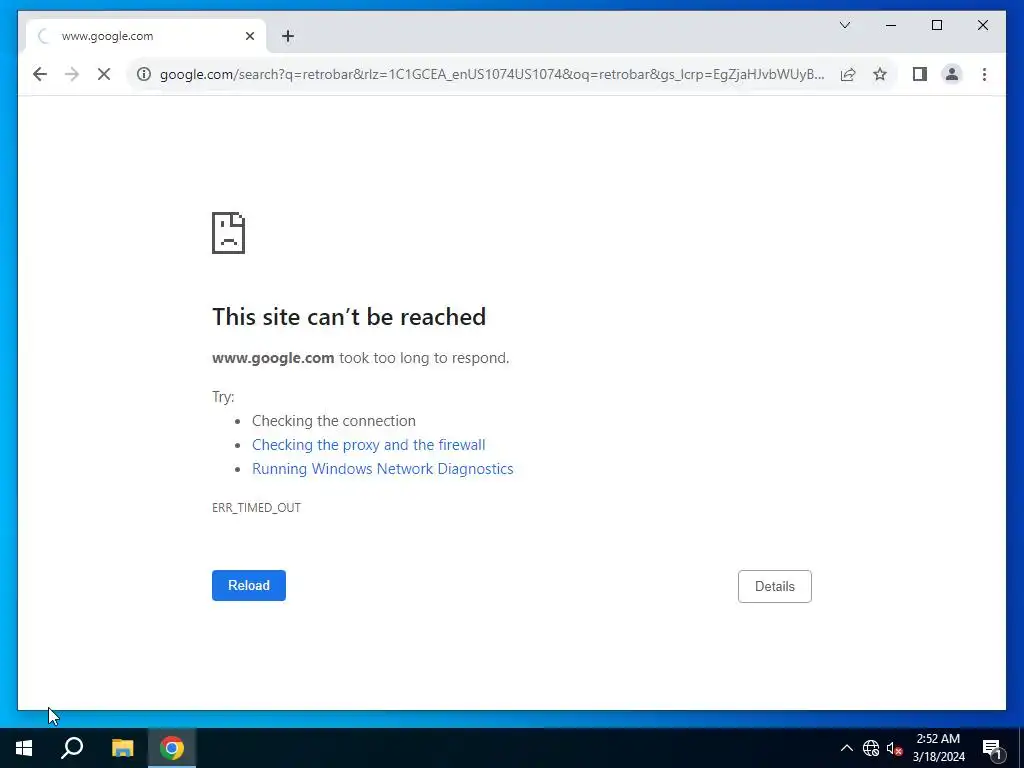
Task: Open Running Windows Network Diagnostics link
Action: coord(383,469)
